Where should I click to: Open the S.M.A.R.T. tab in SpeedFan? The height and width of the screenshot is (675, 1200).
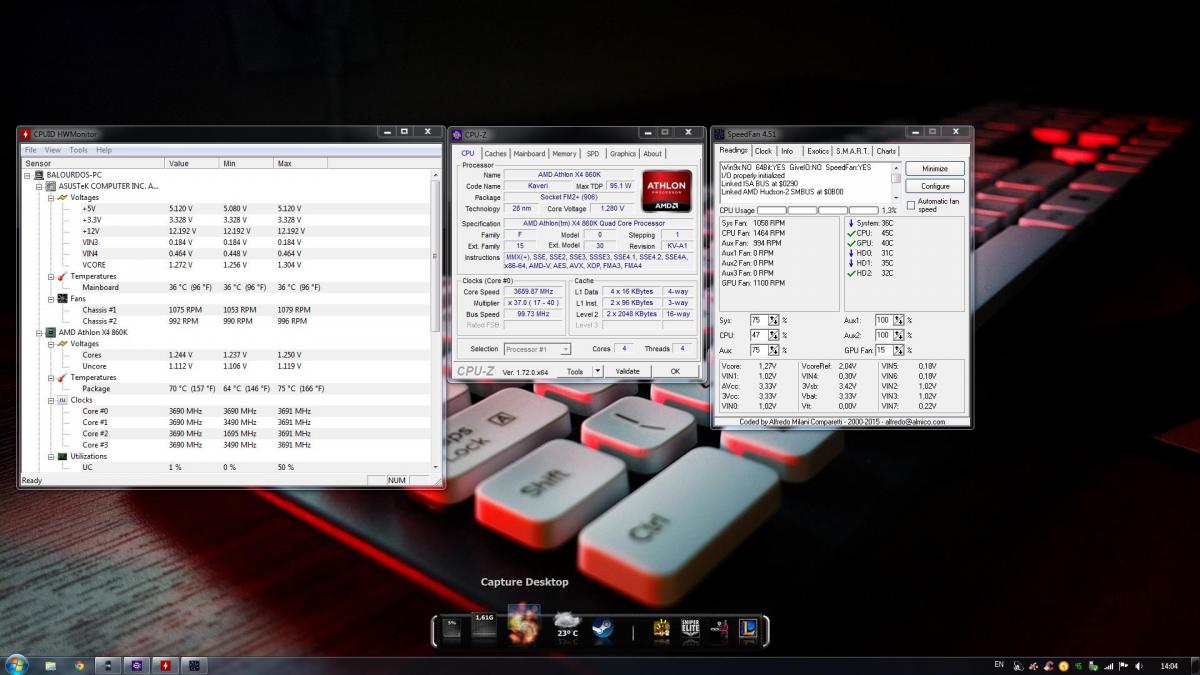tap(853, 151)
